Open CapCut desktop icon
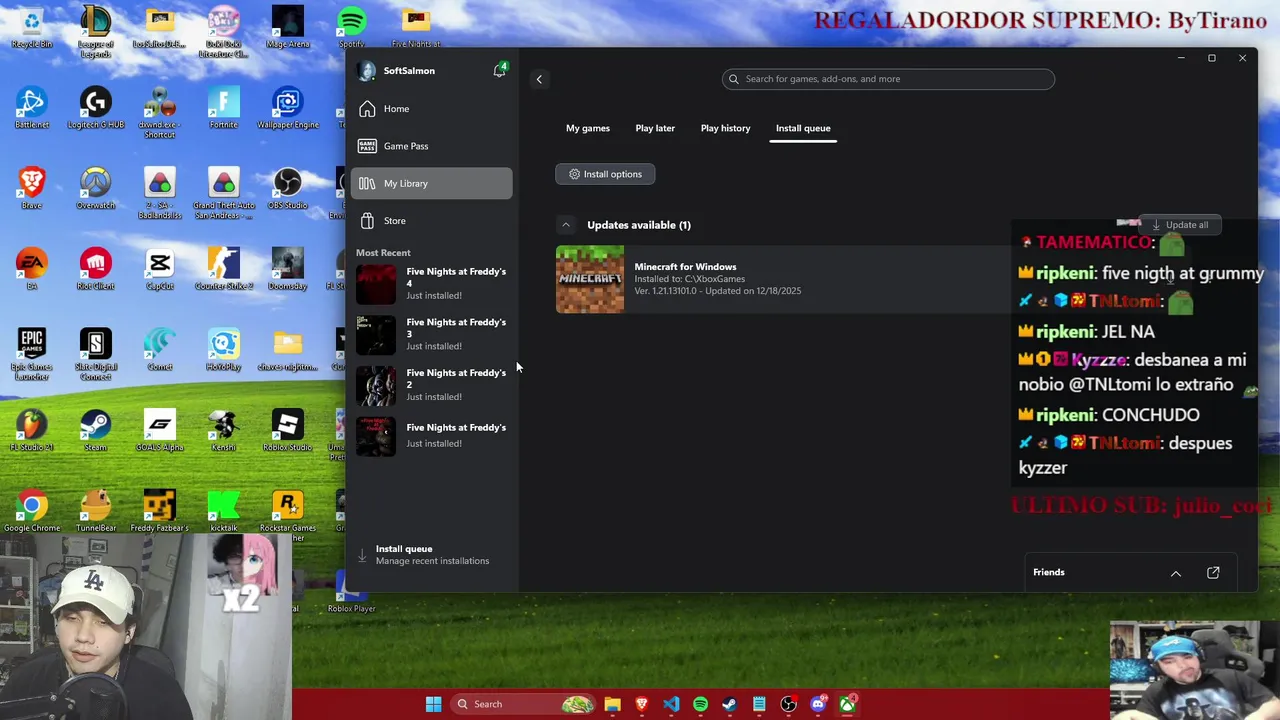Image resolution: width=1280 pixels, height=720 pixels. (160, 270)
